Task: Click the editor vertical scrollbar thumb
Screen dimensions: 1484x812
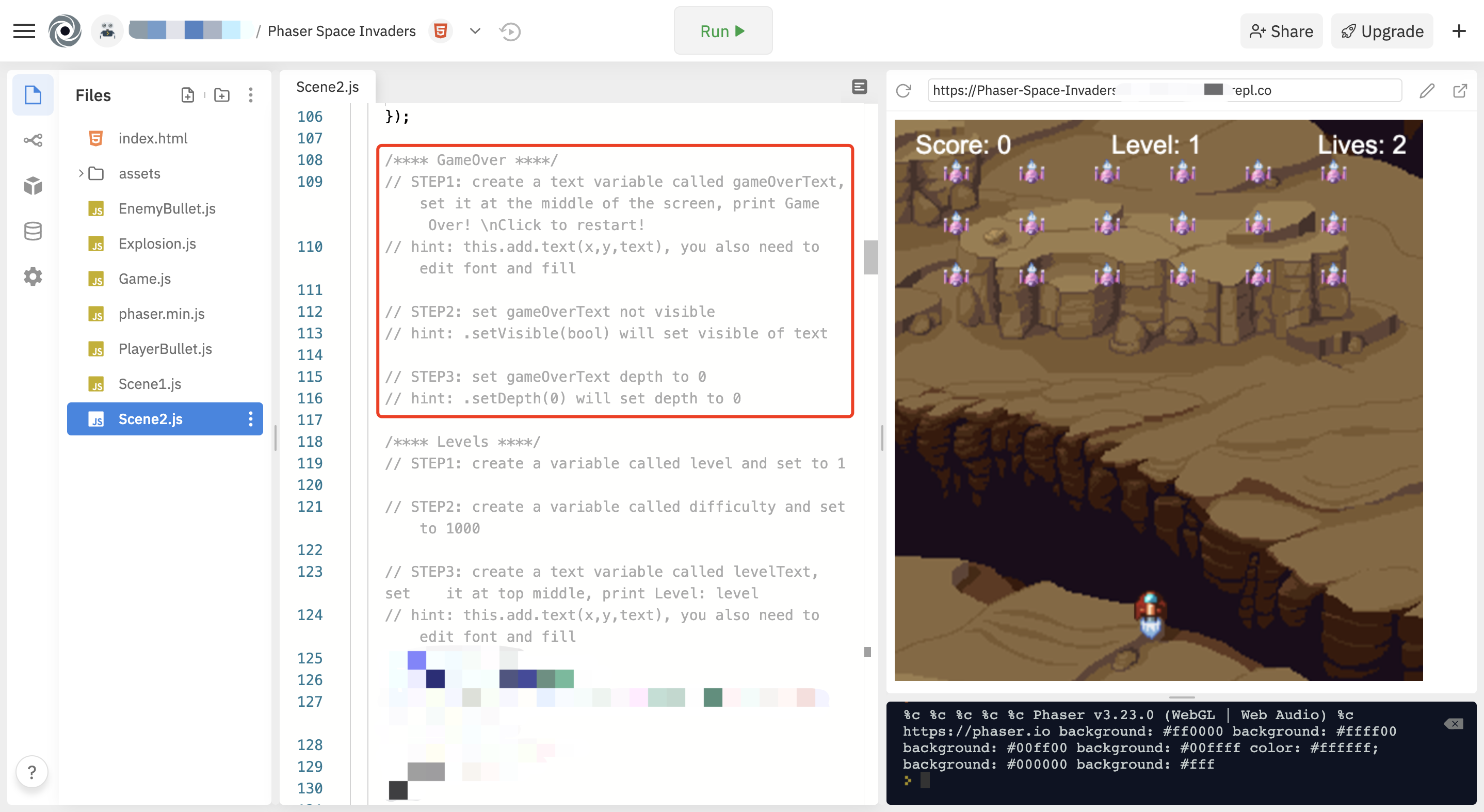Action: pyautogui.click(x=870, y=257)
